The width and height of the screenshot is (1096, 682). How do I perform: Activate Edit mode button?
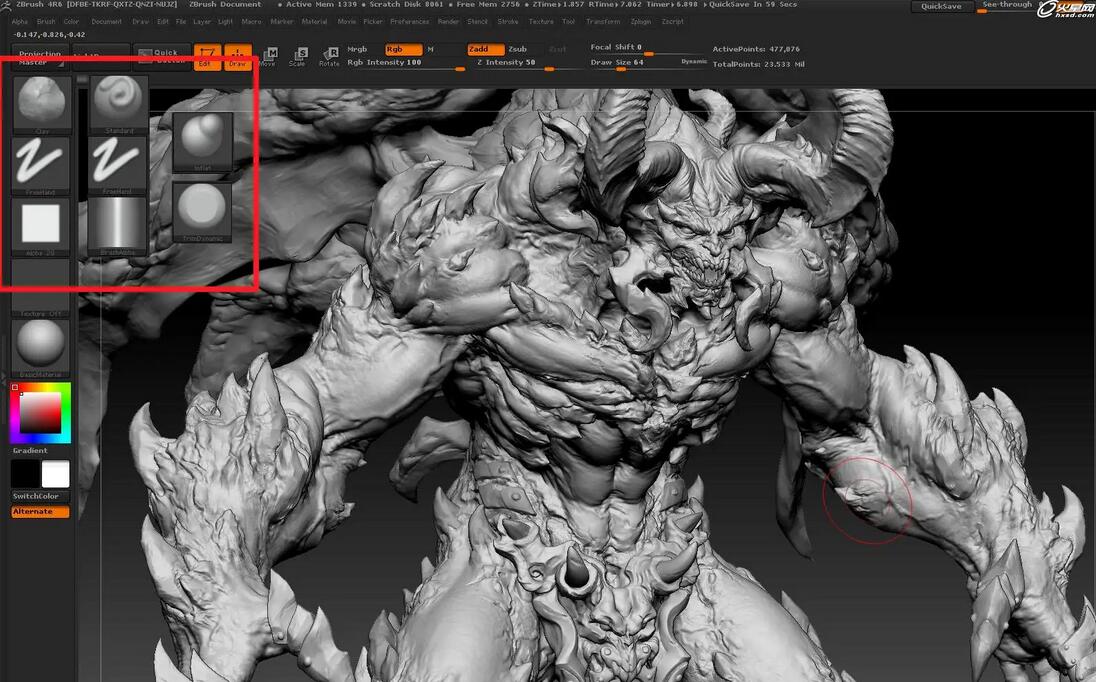[207, 57]
